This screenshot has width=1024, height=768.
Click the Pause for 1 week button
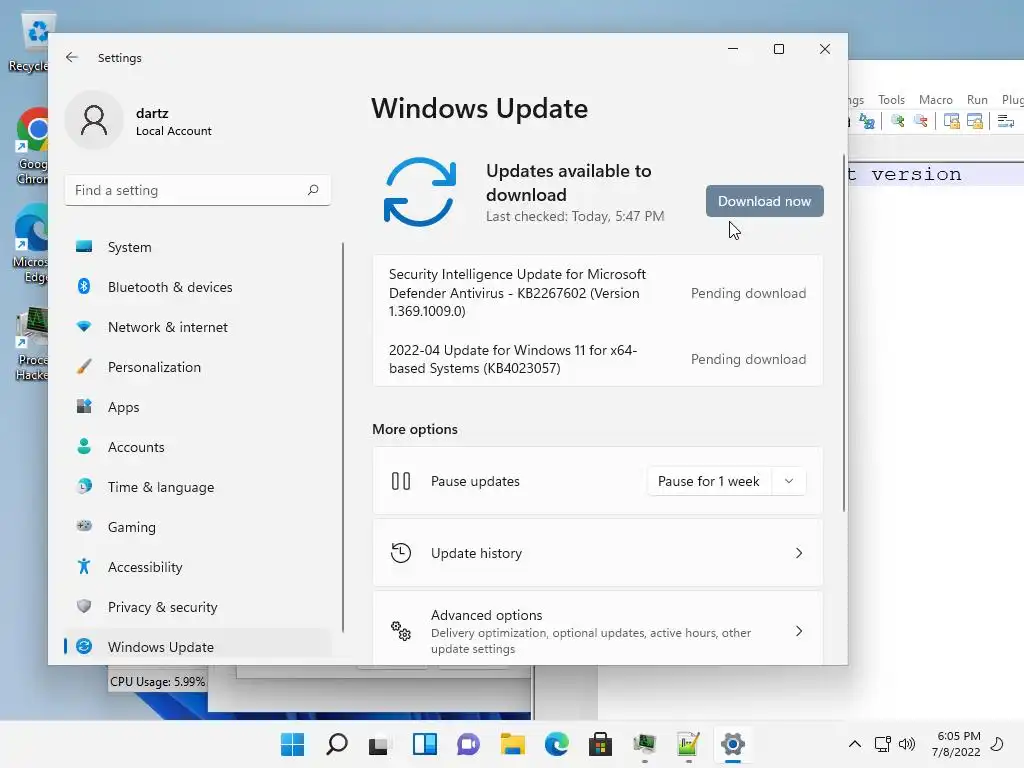pos(709,481)
